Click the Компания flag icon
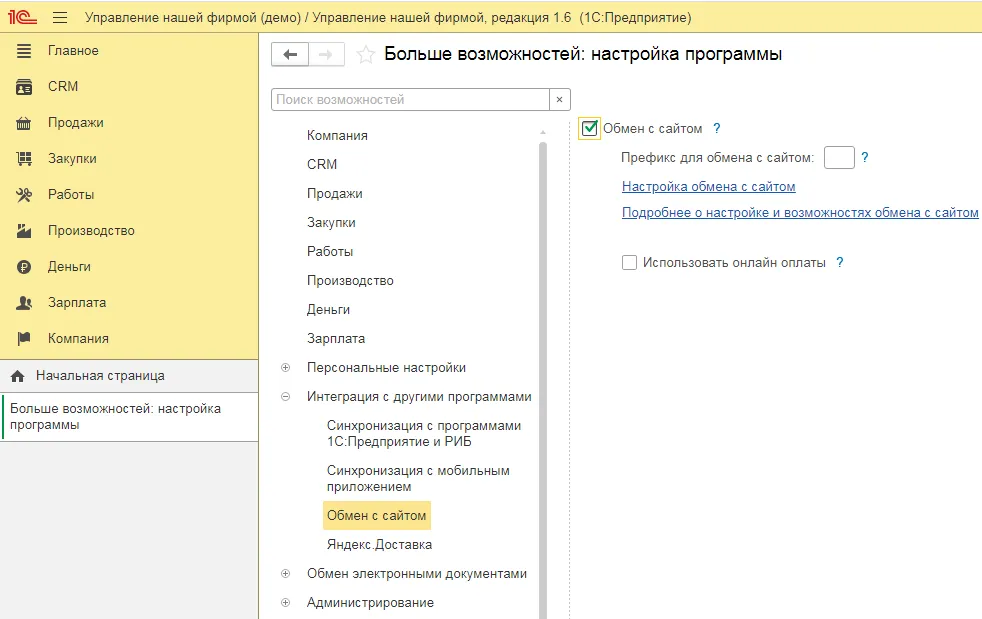 24,339
